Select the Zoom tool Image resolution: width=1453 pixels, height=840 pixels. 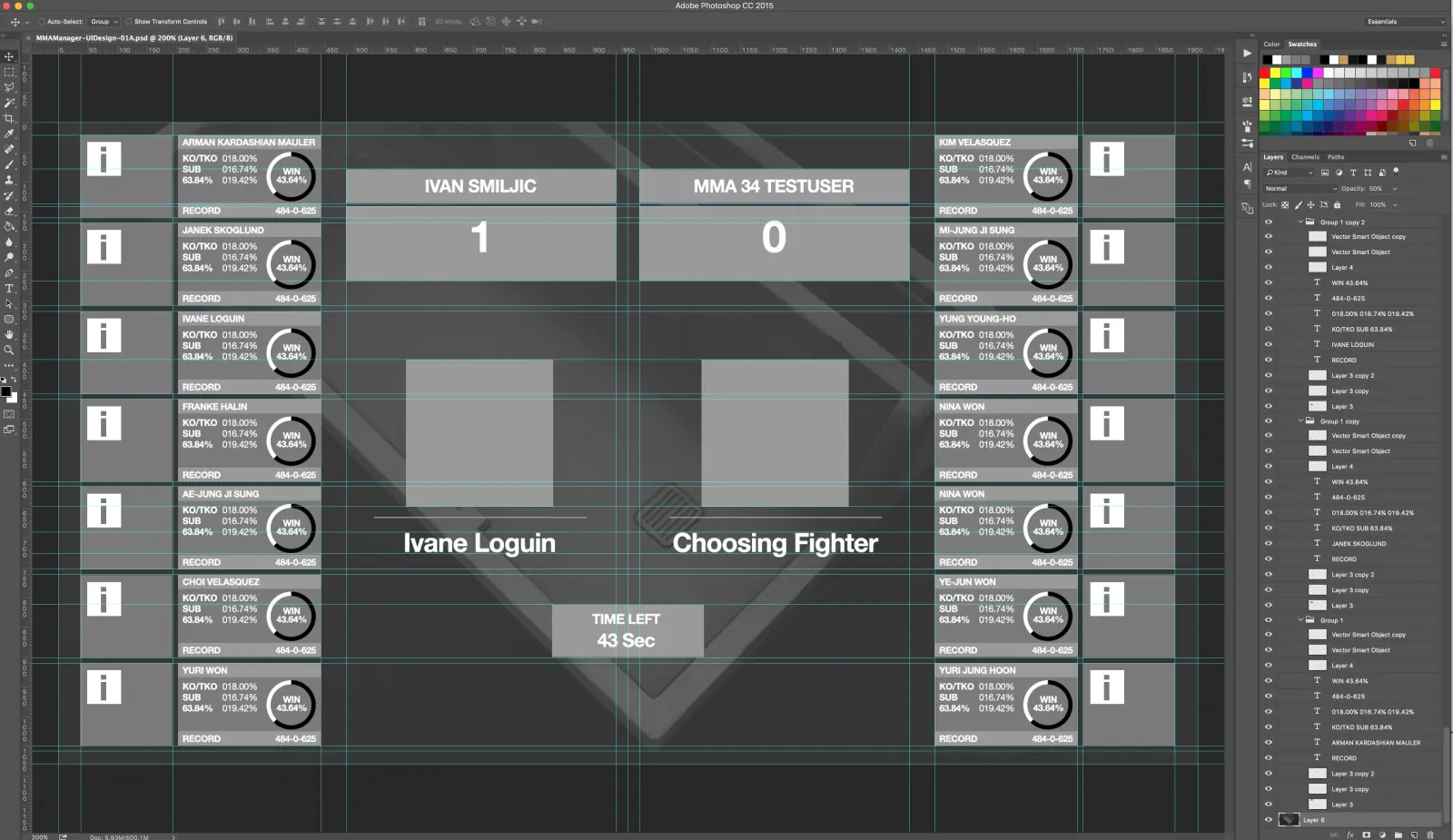[x=9, y=350]
